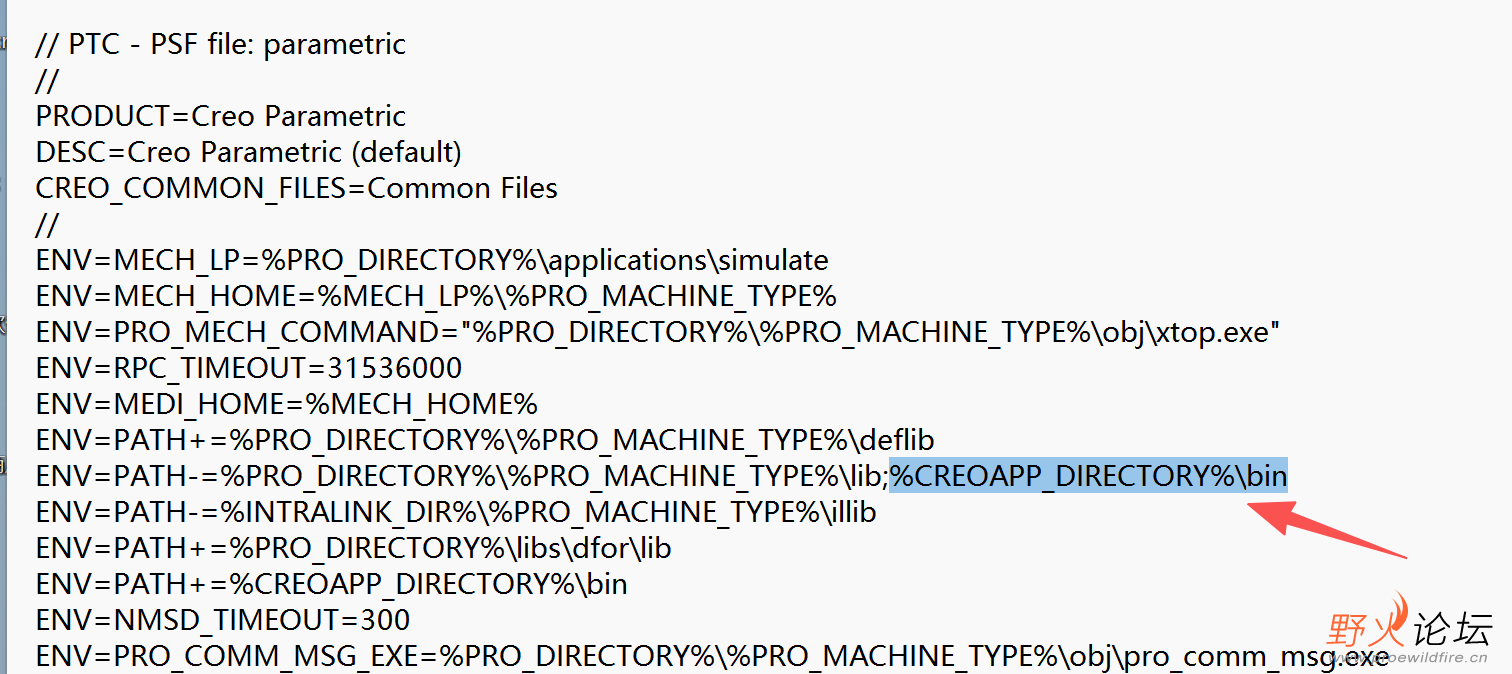Click the unhighlighted line 'ENV=PATH+=%CREOAPP_DIRECTORY%\bin'
The width and height of the screenshot is (1512, 674).
331,584
